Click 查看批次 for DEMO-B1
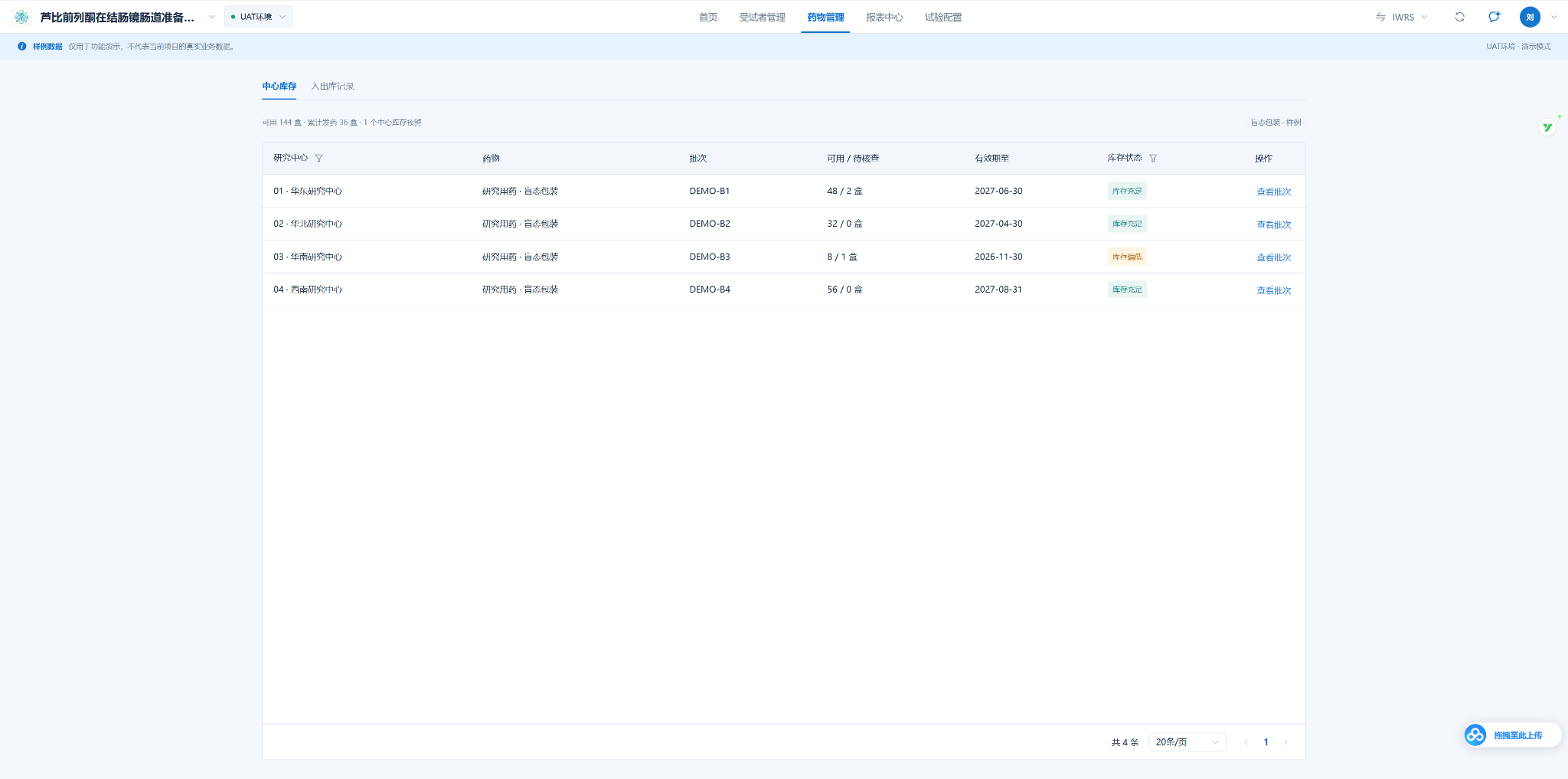The height and width of the screenshot is (779, 1568). click(1274, 191)
